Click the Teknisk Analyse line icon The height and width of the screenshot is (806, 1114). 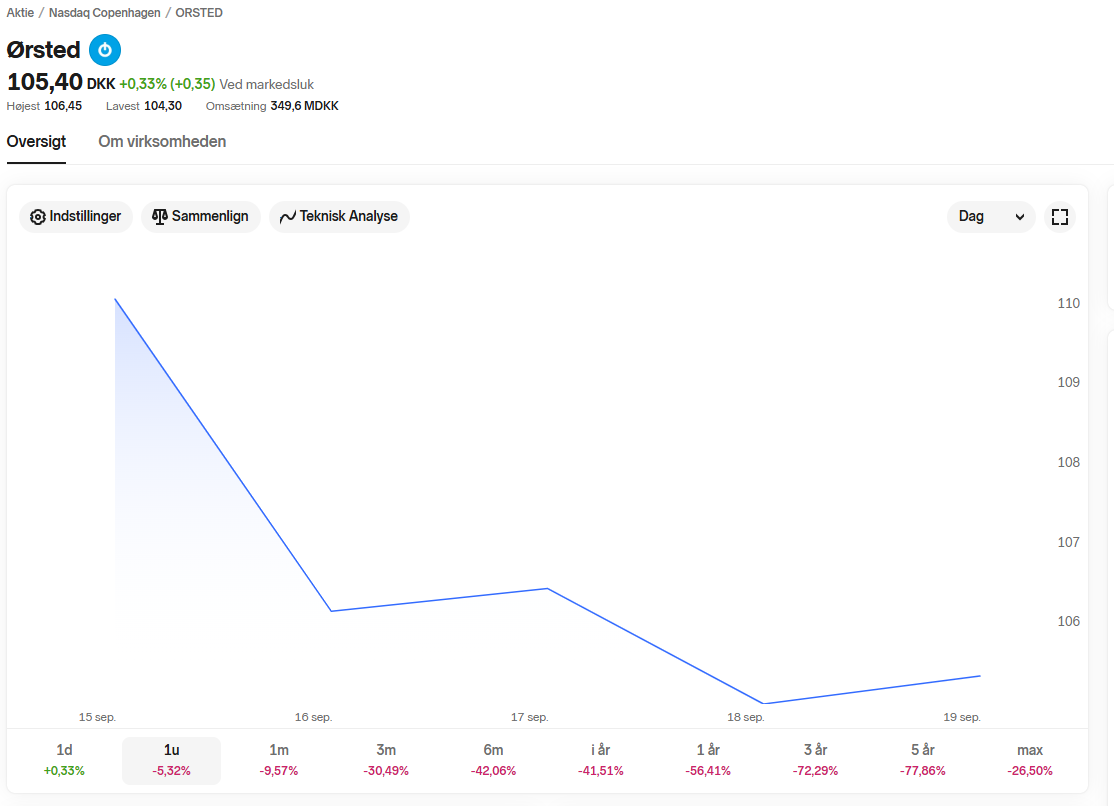tap(288, 217)
